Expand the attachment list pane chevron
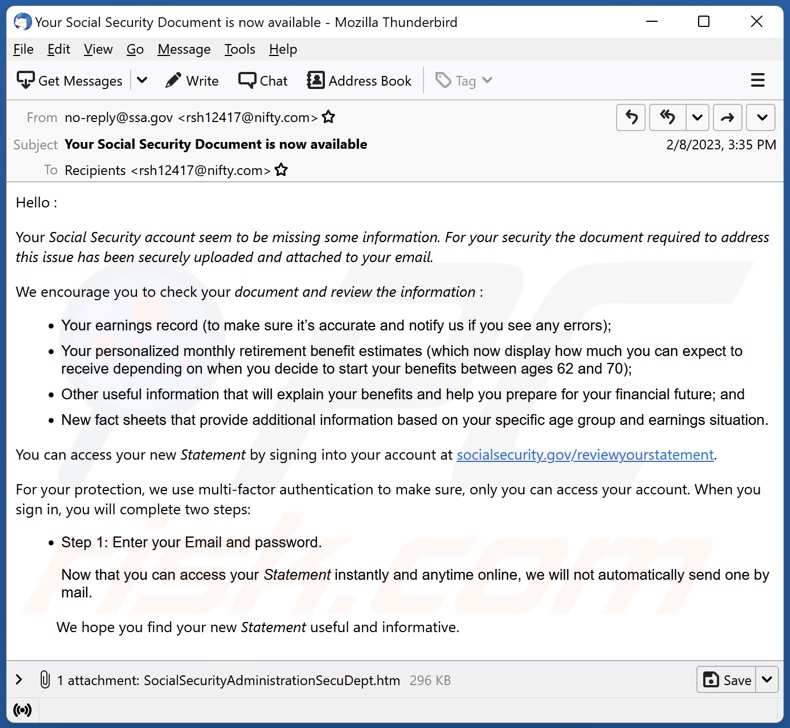 (x=19, y=680)
